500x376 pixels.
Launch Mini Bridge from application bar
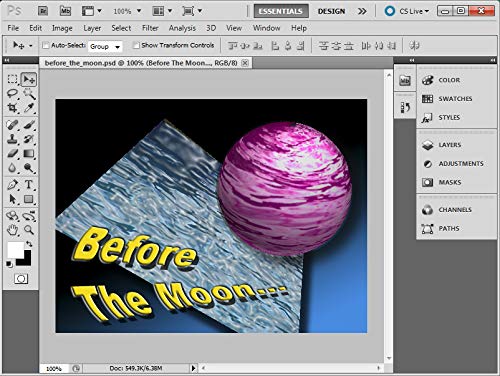pos(65,11)
